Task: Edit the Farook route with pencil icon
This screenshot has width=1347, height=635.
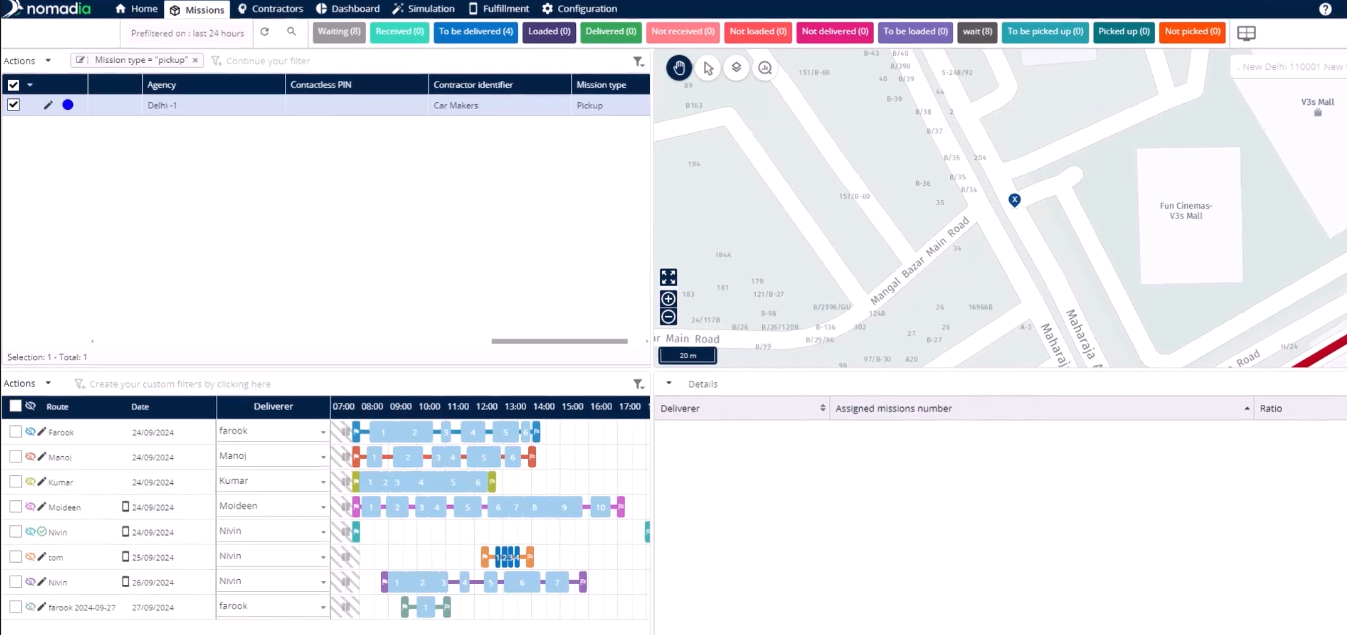Action: (x=42, y=432)
